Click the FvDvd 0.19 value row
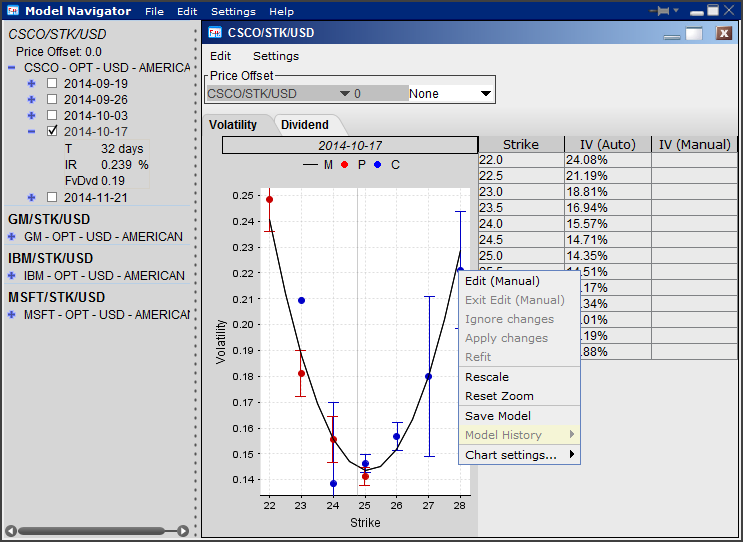Screen dimensions: 743x542 pos(107,181)
